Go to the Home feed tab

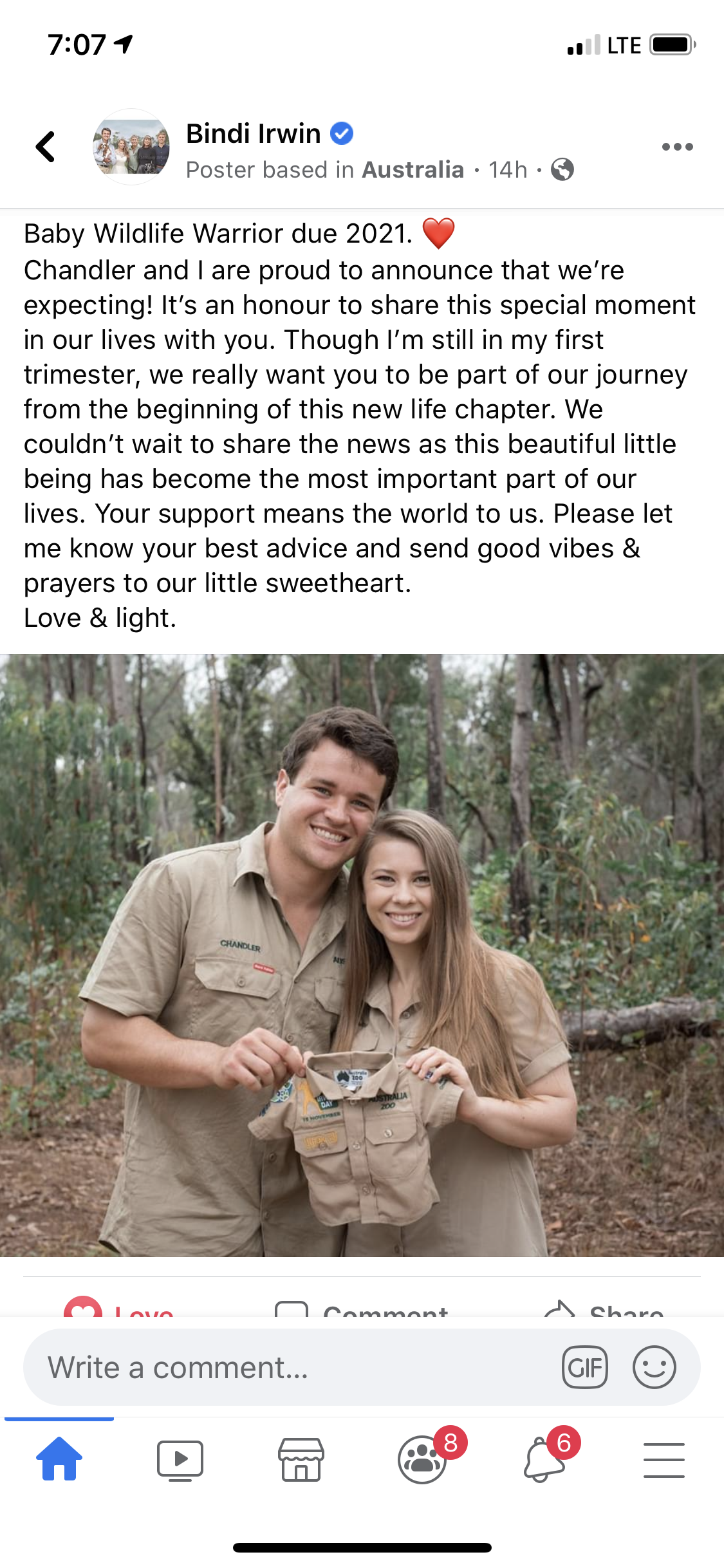(59, 1459)
